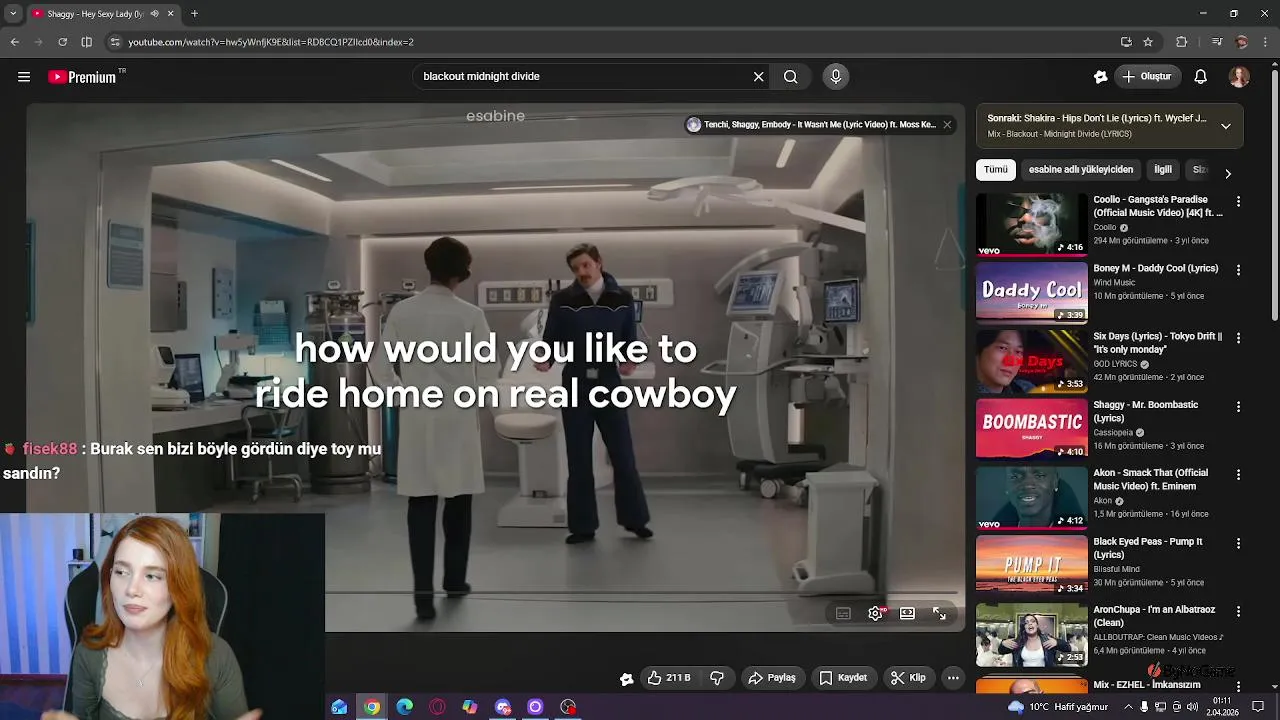The image size is (1280, 720).
Task: Dislike the video with thumbs-down
Action: pyautogui.click(x=717, y=678)
